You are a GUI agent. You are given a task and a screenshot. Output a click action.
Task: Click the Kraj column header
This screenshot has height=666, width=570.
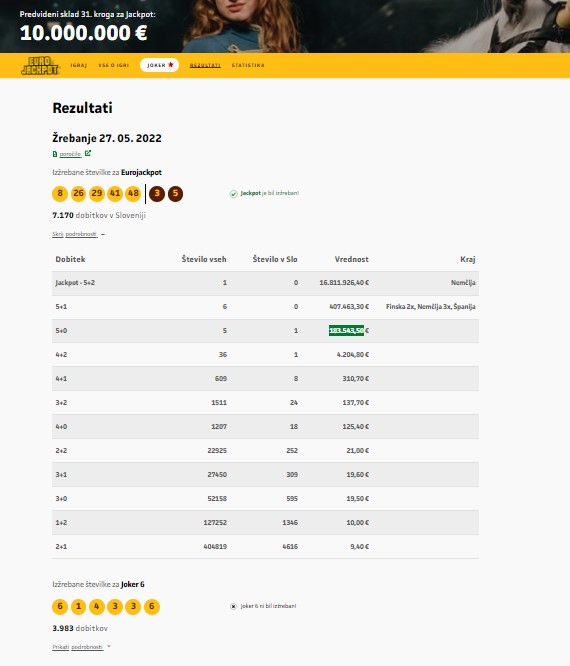tap(468, 259)
